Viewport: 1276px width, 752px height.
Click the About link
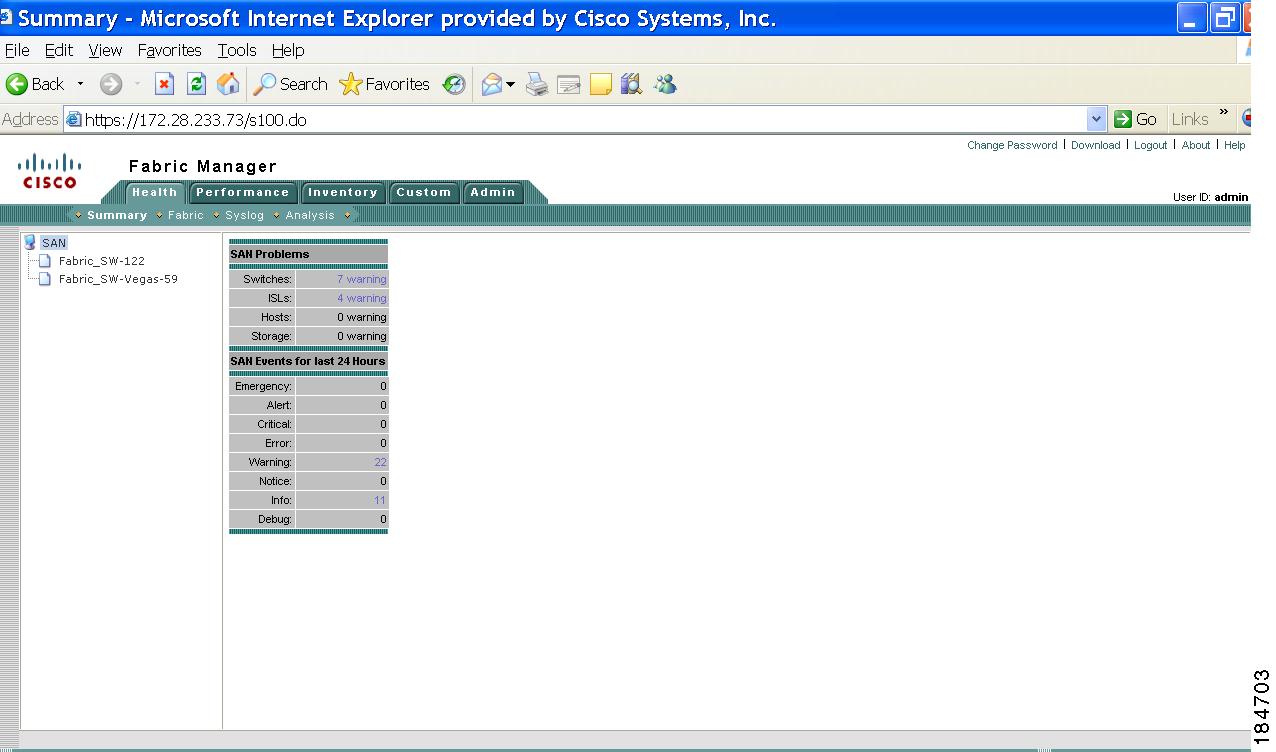tap(1196, 145)
